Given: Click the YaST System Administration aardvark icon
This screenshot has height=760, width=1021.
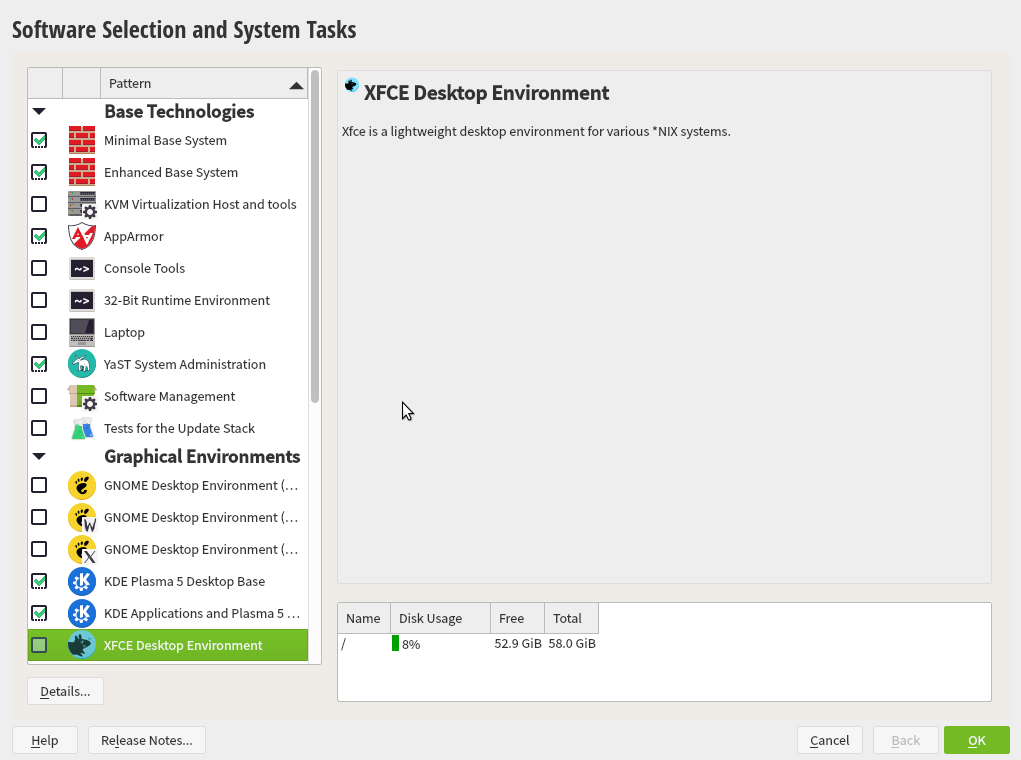Looking at the screenshot, I should point(82,364).
